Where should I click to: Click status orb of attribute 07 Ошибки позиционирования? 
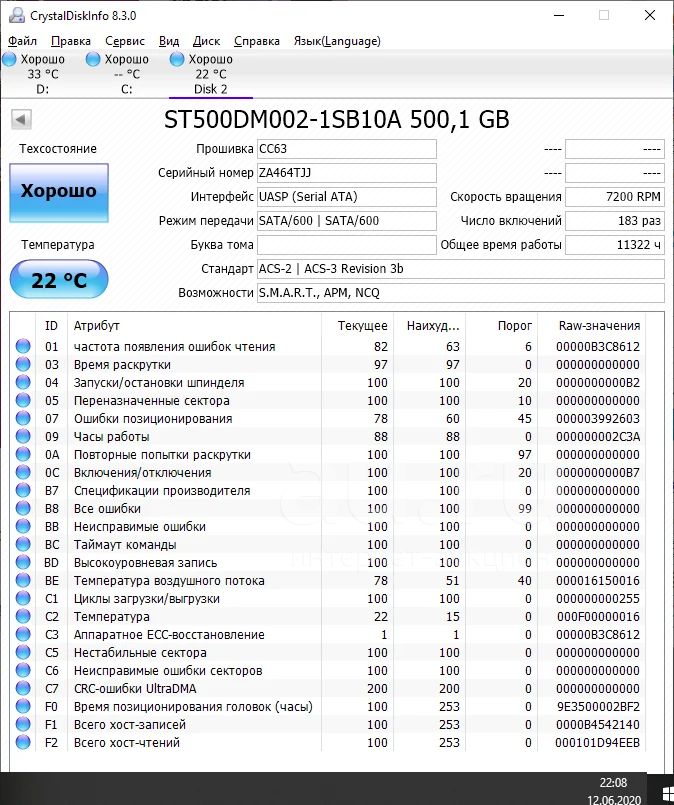(23, 418)
